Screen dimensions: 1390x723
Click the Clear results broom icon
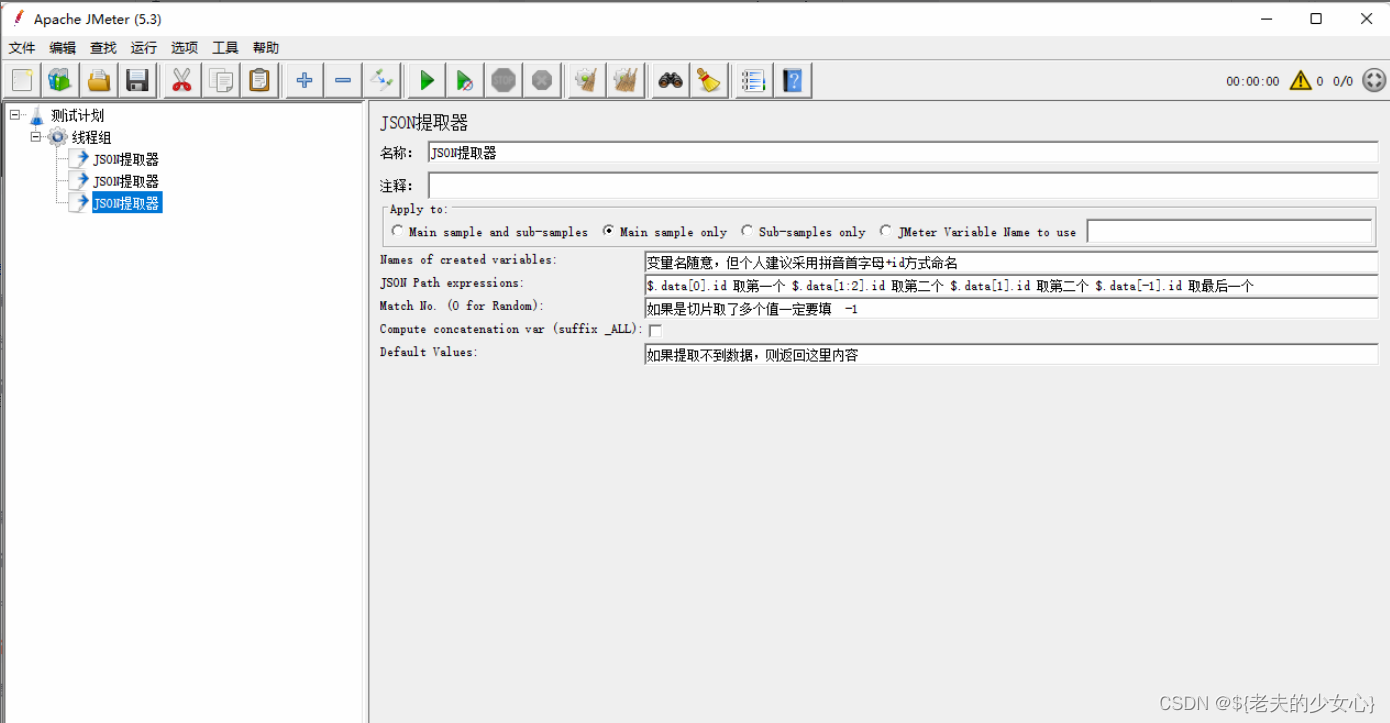587,80
